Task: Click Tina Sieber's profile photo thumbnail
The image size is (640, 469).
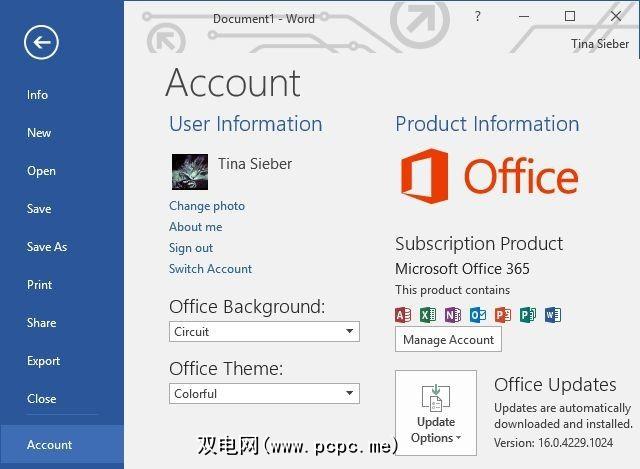Action: [x=190, y=171]
